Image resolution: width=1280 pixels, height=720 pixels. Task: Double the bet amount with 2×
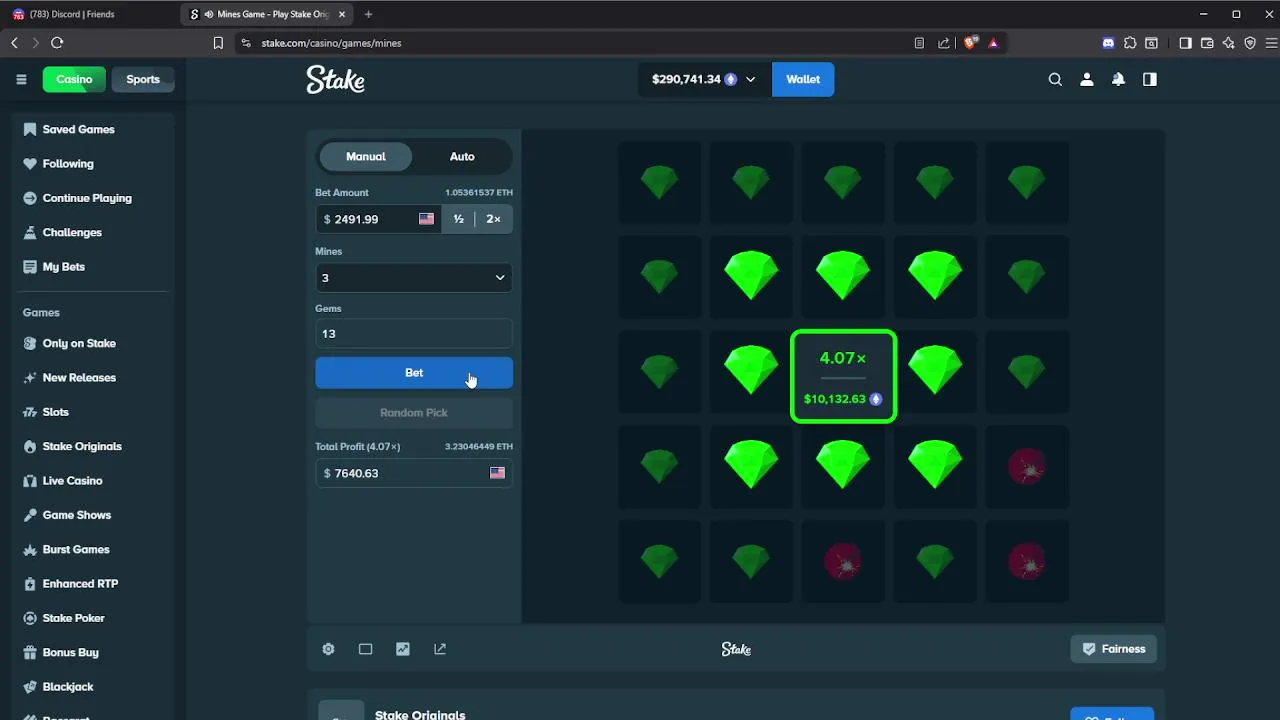click(494, 219)
